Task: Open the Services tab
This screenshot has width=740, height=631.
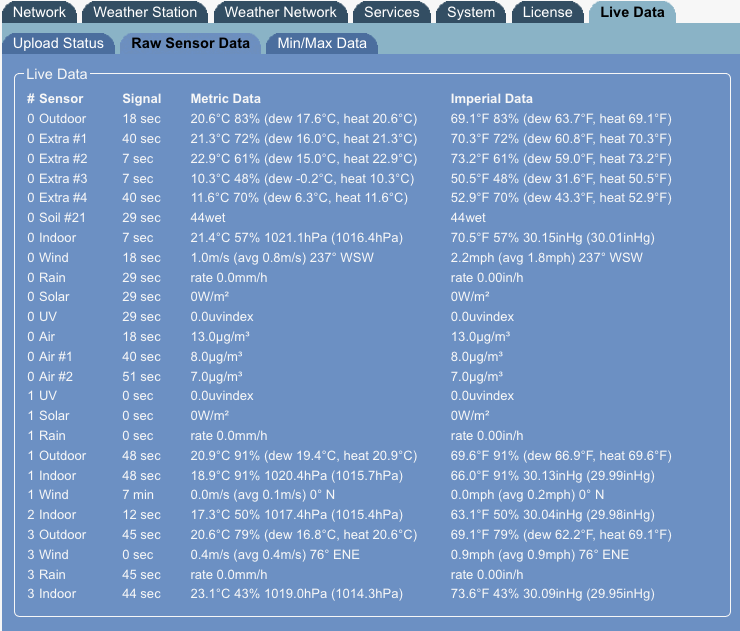Action: 391,12
